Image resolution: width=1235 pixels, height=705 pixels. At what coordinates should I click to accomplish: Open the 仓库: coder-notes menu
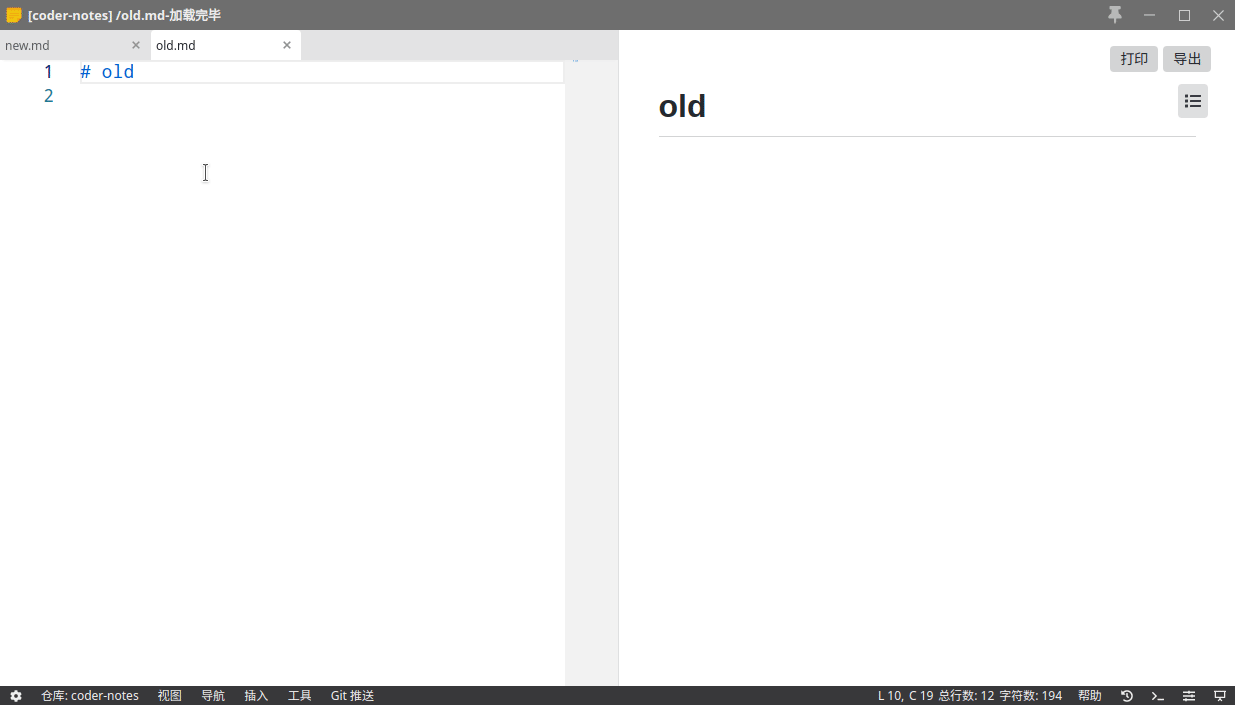click(x=90, y=696)
